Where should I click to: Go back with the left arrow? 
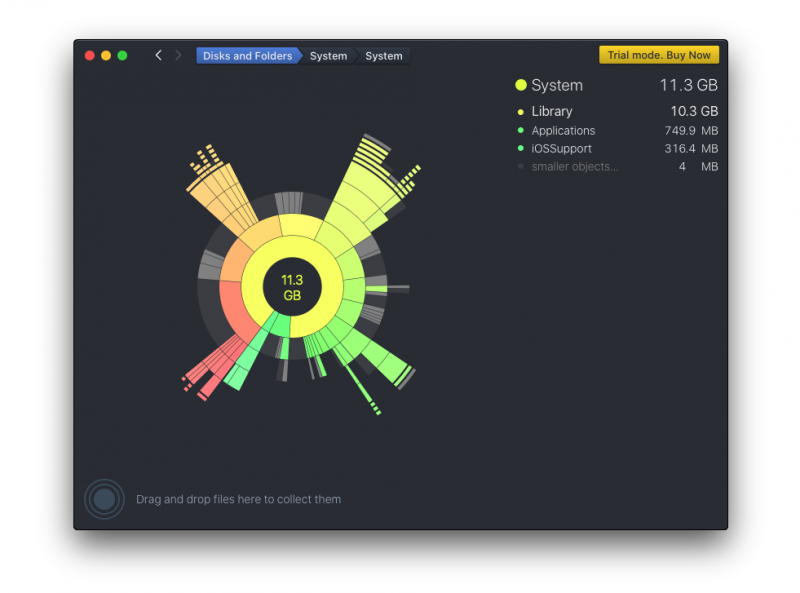point(159,55)
